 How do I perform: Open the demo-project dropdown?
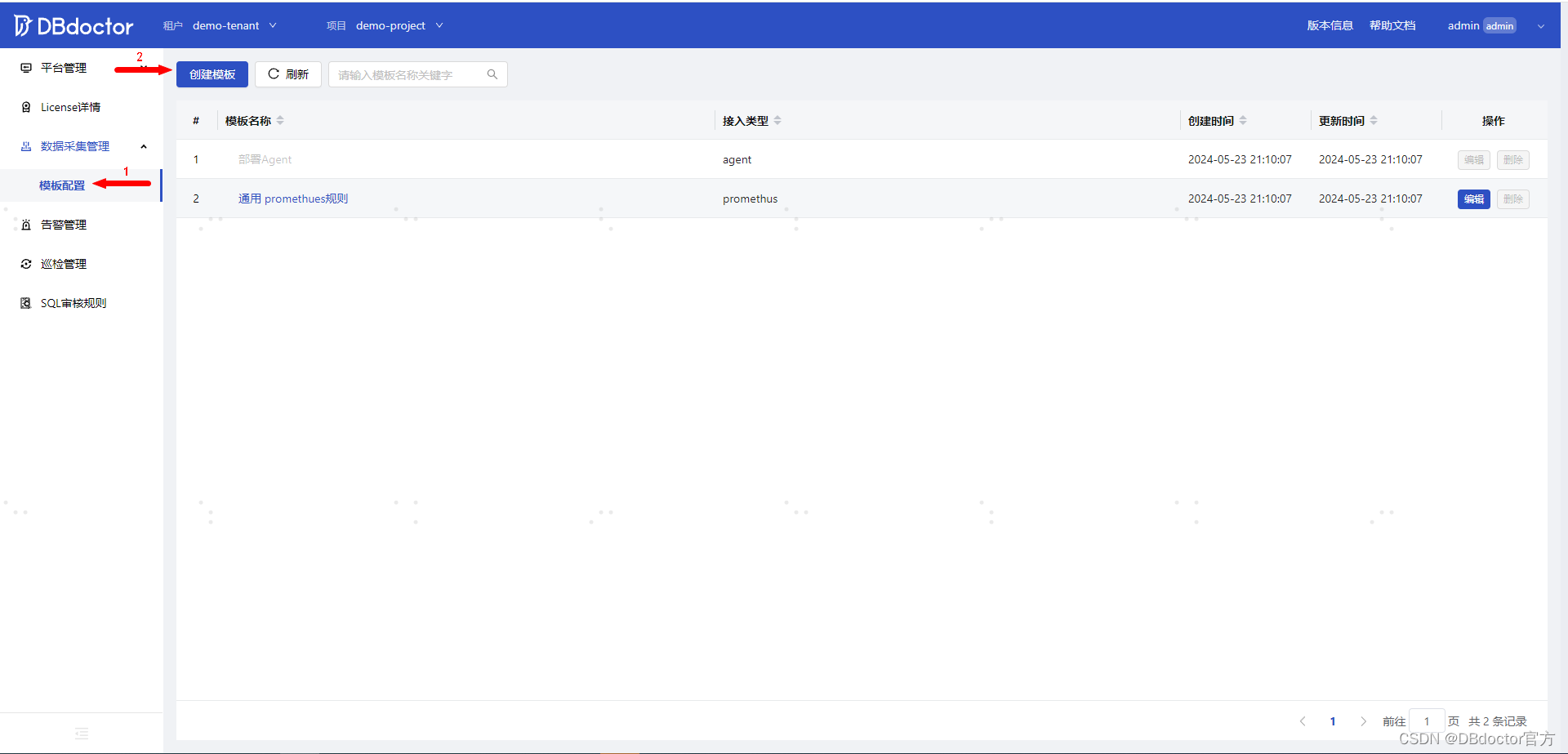pos(399,25)
